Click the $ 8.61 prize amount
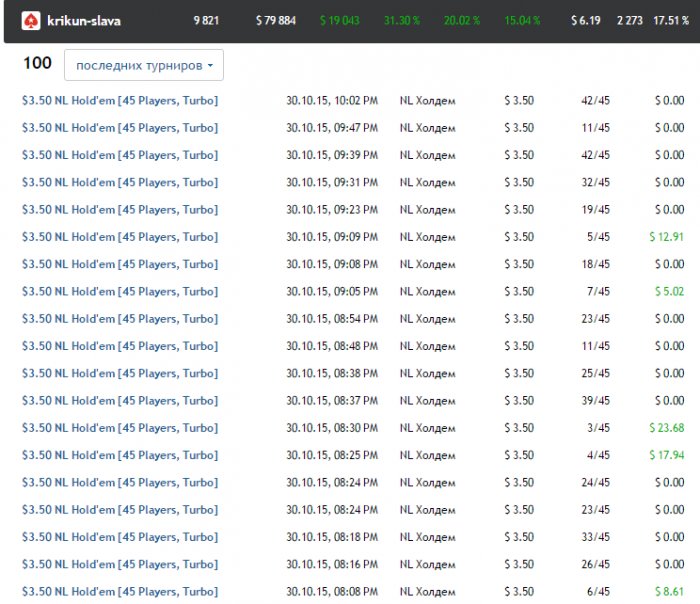The image size is (700, 604). pyautogui.click(x=669, y=592)
